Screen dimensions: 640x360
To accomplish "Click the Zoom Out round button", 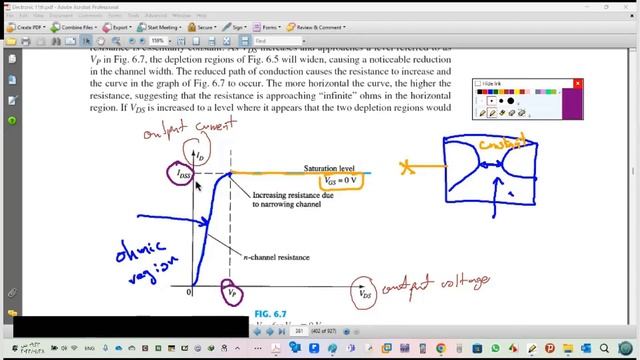I will point(131,41).
